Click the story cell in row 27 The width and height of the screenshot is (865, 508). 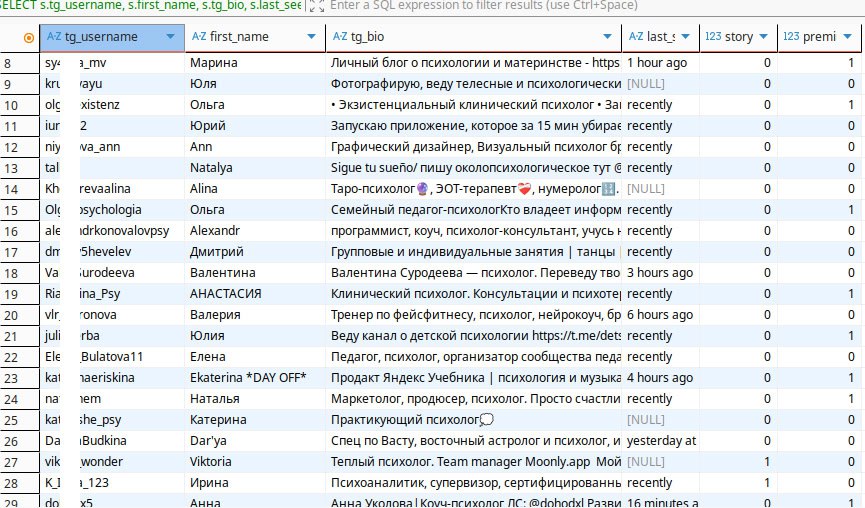738,463
